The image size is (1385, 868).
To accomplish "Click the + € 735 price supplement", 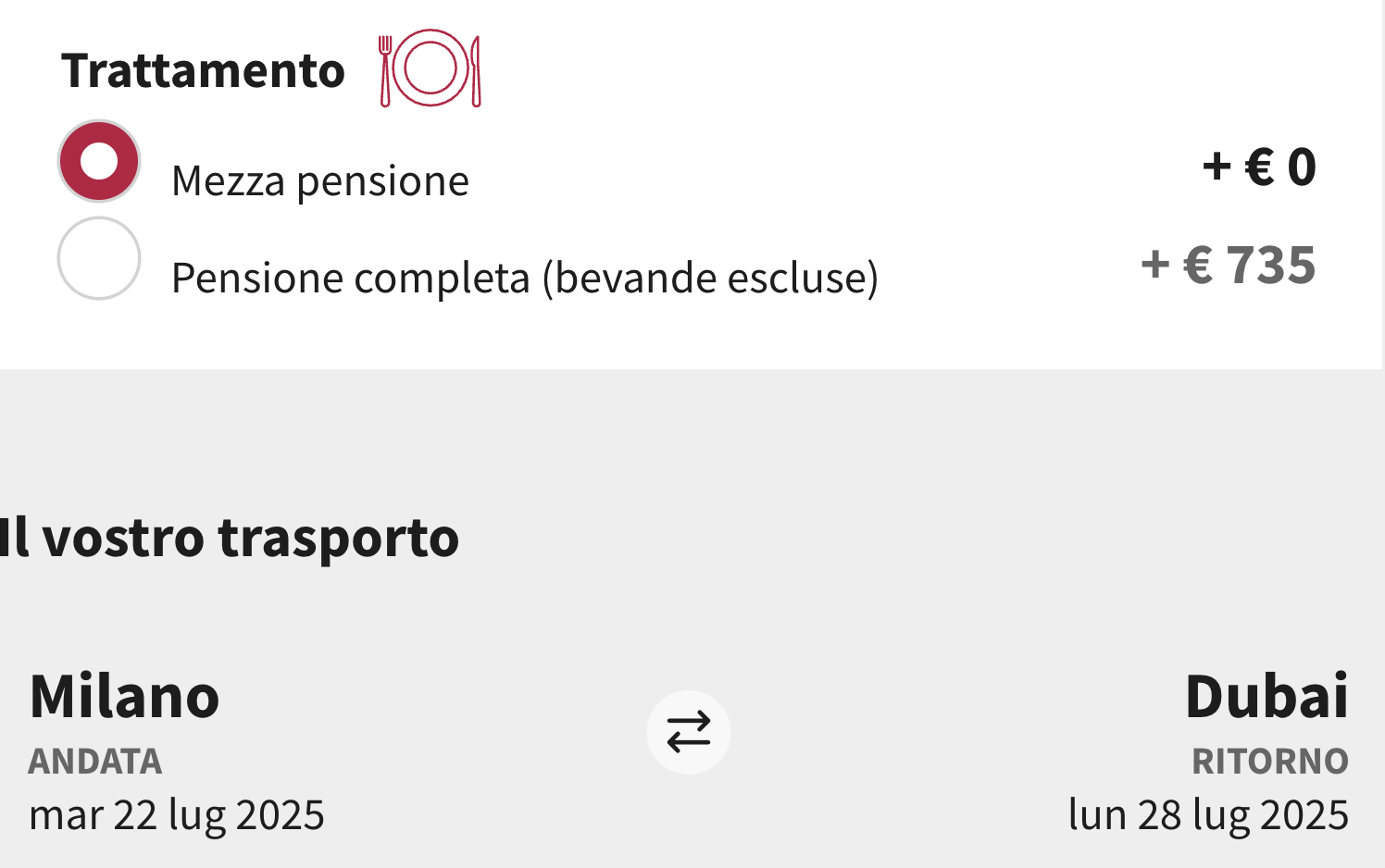I will (x=1229, y=265).
